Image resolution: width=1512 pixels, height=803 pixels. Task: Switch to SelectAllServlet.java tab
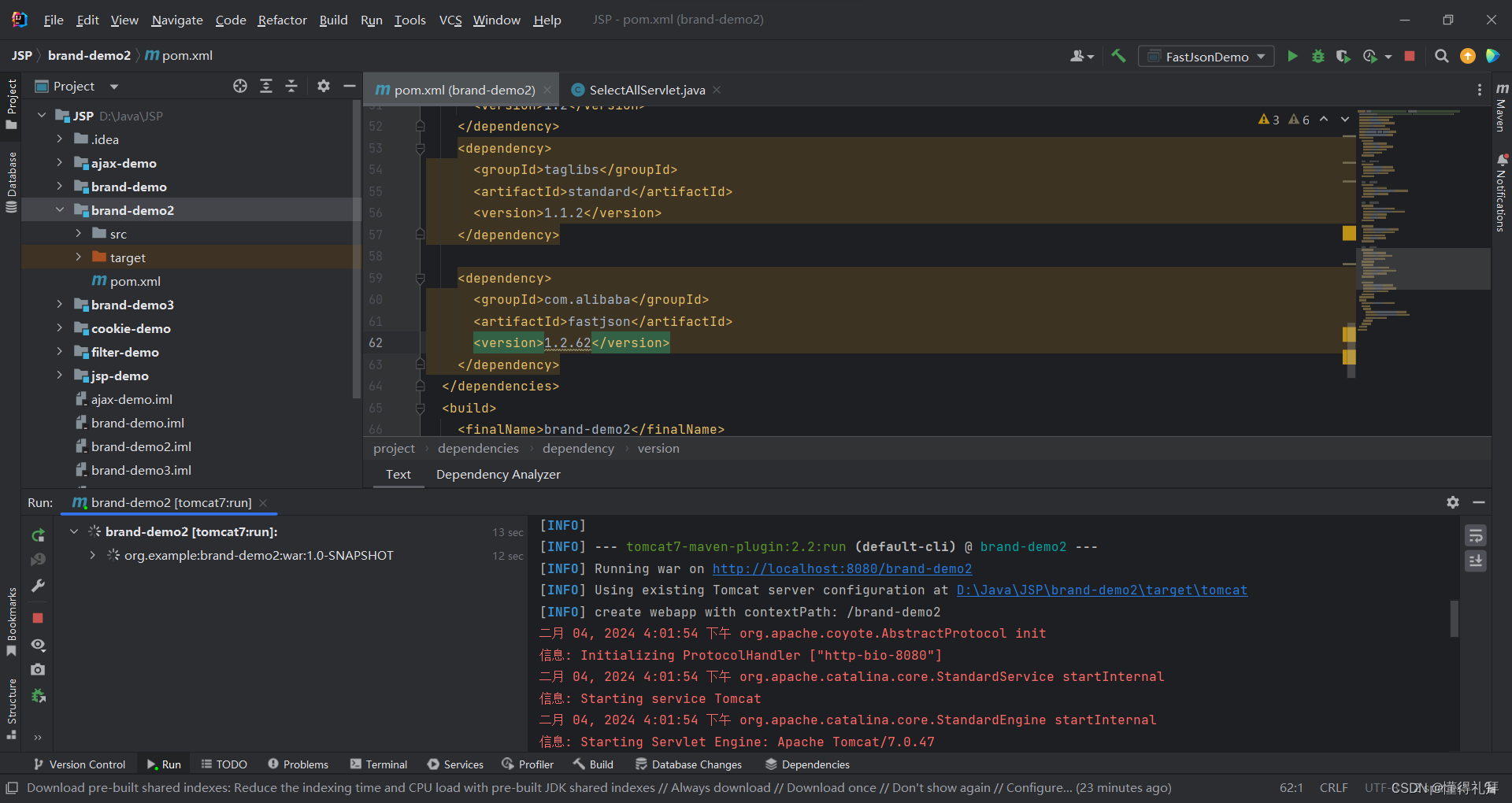point(647,90)
